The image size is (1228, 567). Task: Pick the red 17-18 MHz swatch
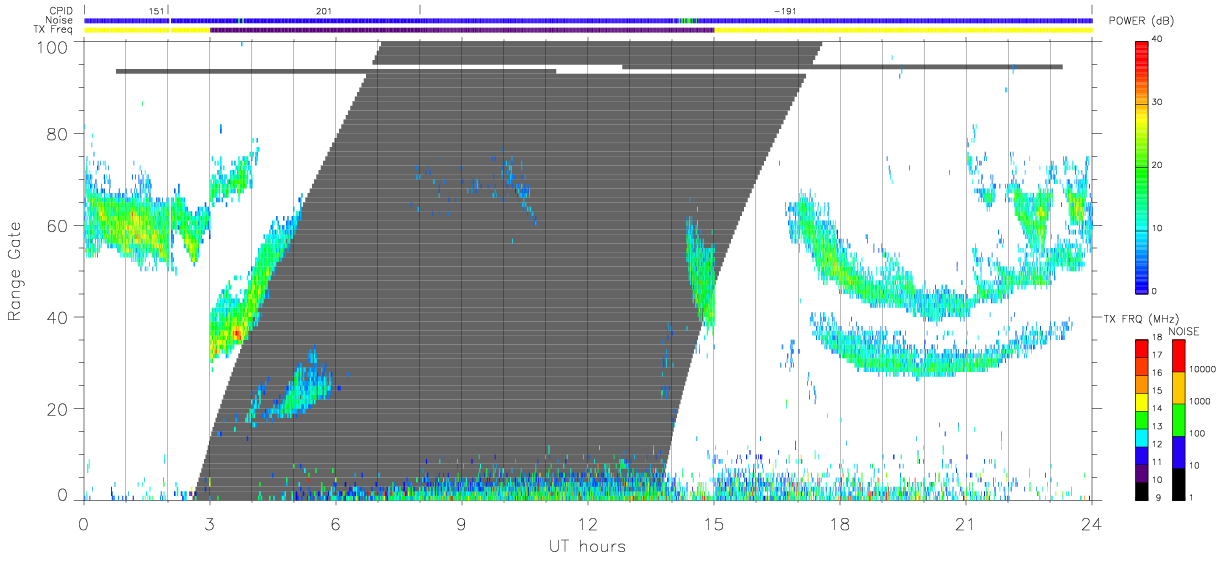click(1141, 349)
